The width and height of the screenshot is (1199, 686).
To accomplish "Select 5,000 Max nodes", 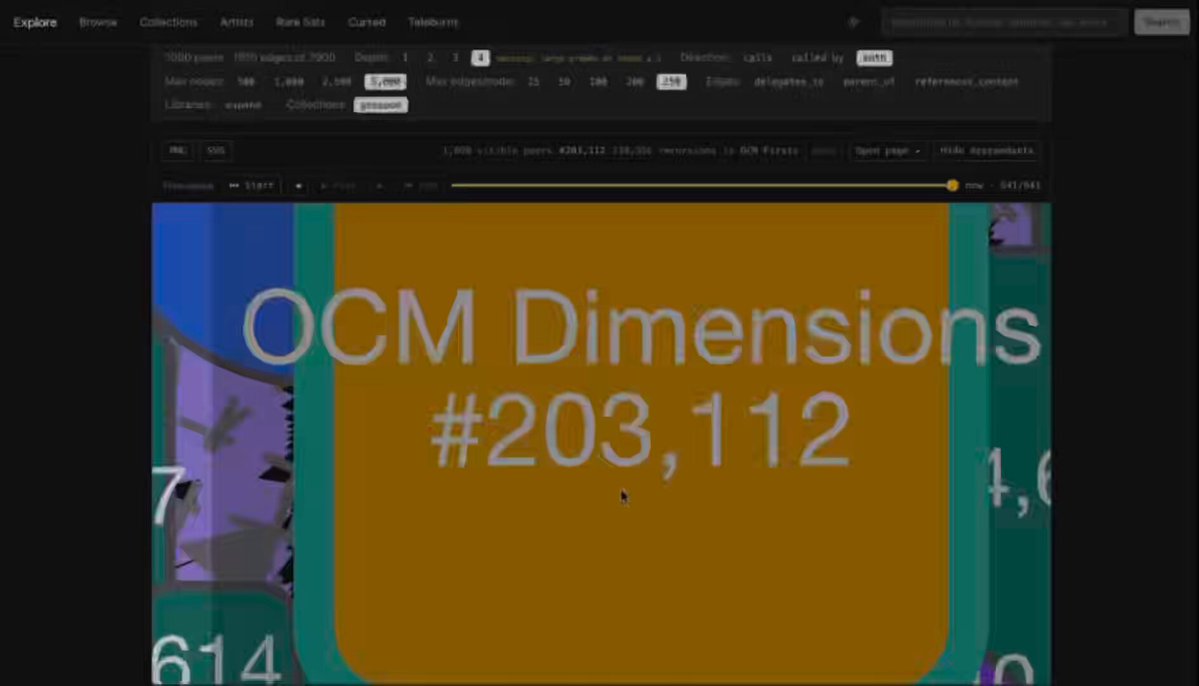I will click(385, 82).
